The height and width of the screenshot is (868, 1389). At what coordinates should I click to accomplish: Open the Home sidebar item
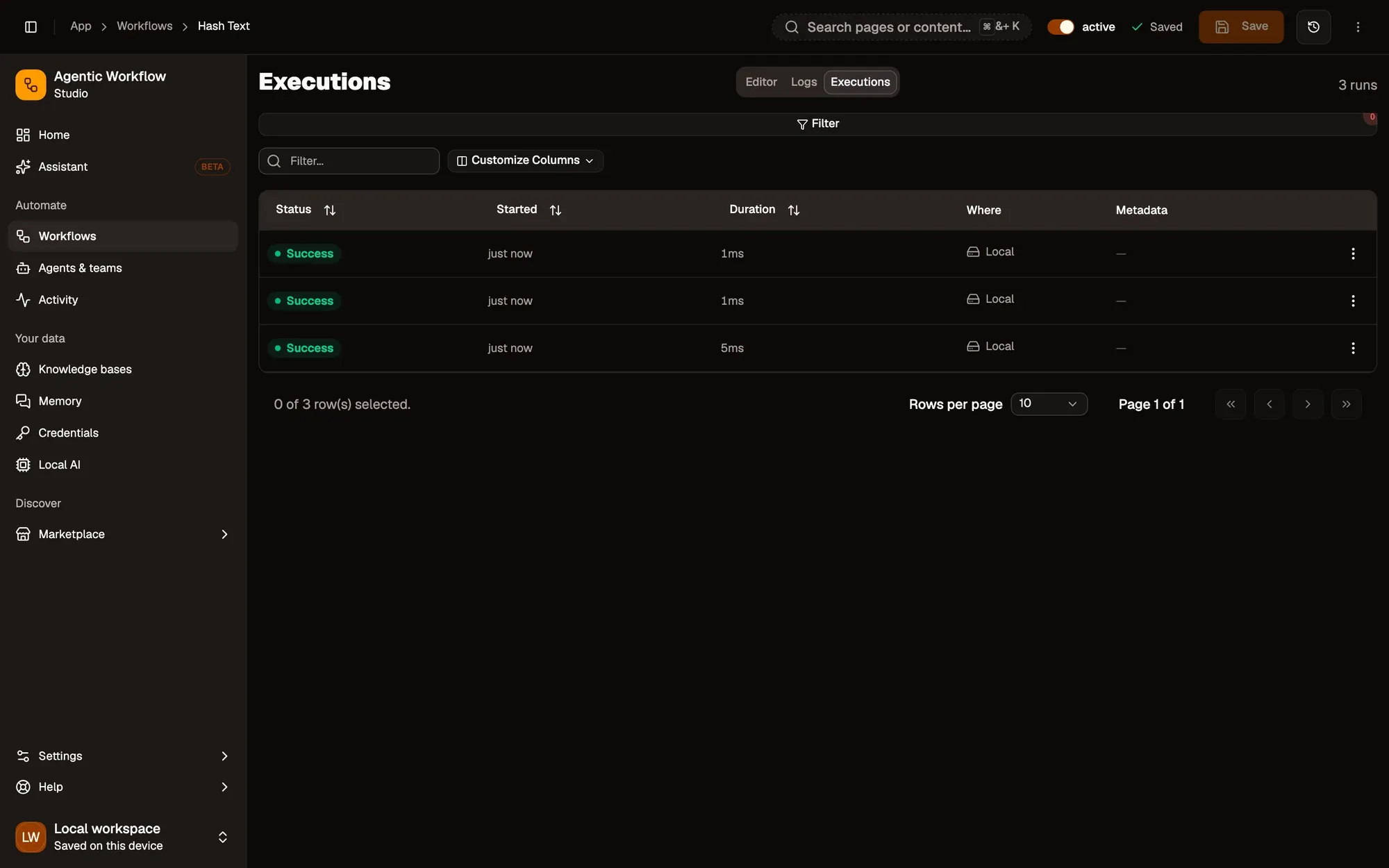coord(123,135)
